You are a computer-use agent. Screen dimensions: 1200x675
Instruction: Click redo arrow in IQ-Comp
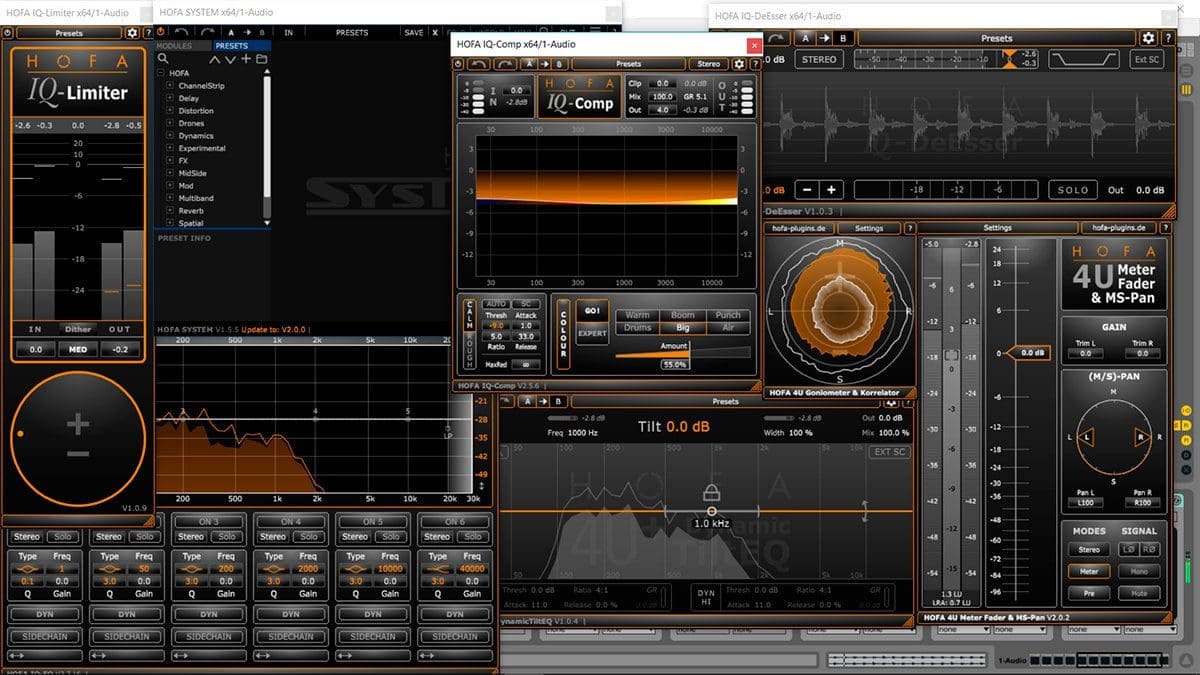point(503,64)
